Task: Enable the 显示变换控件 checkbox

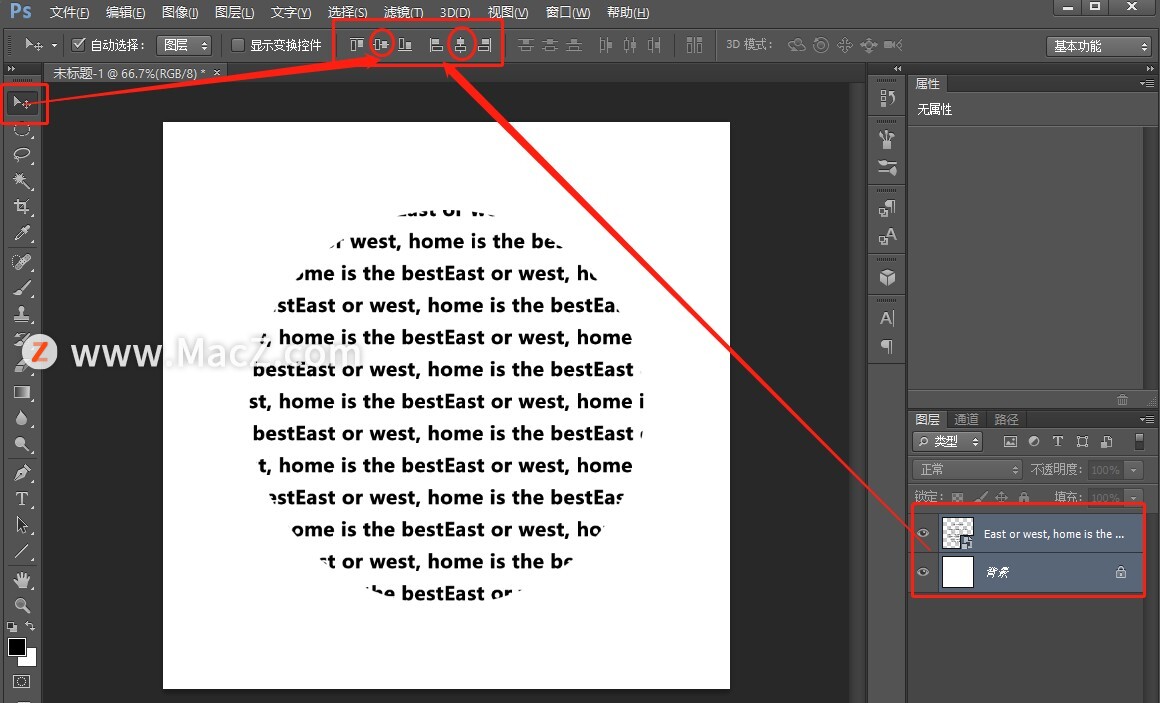Action: click(x=237, y=45)
